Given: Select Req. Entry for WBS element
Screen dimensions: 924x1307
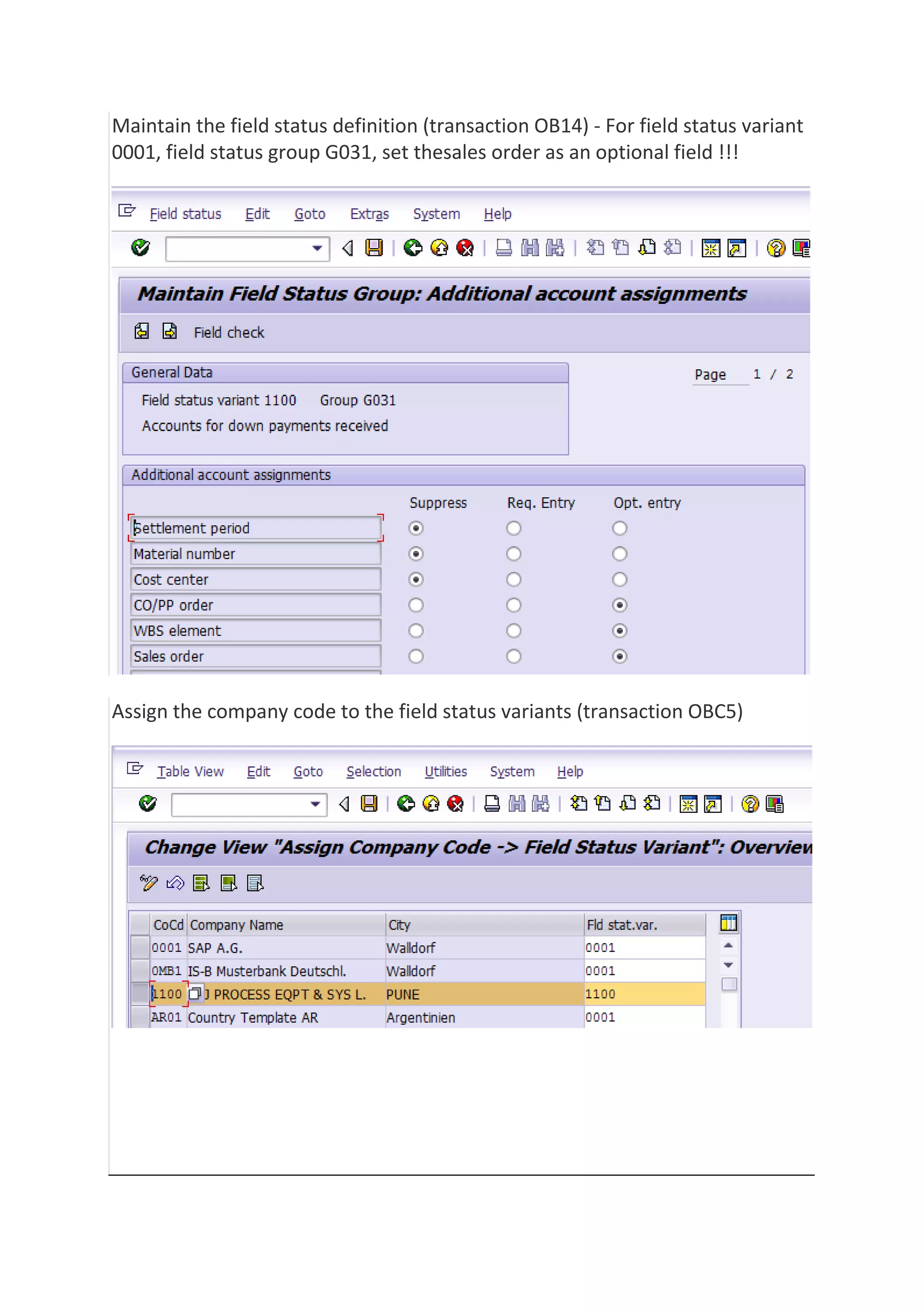Looking at the screenshot, I should tap(514, 631).
